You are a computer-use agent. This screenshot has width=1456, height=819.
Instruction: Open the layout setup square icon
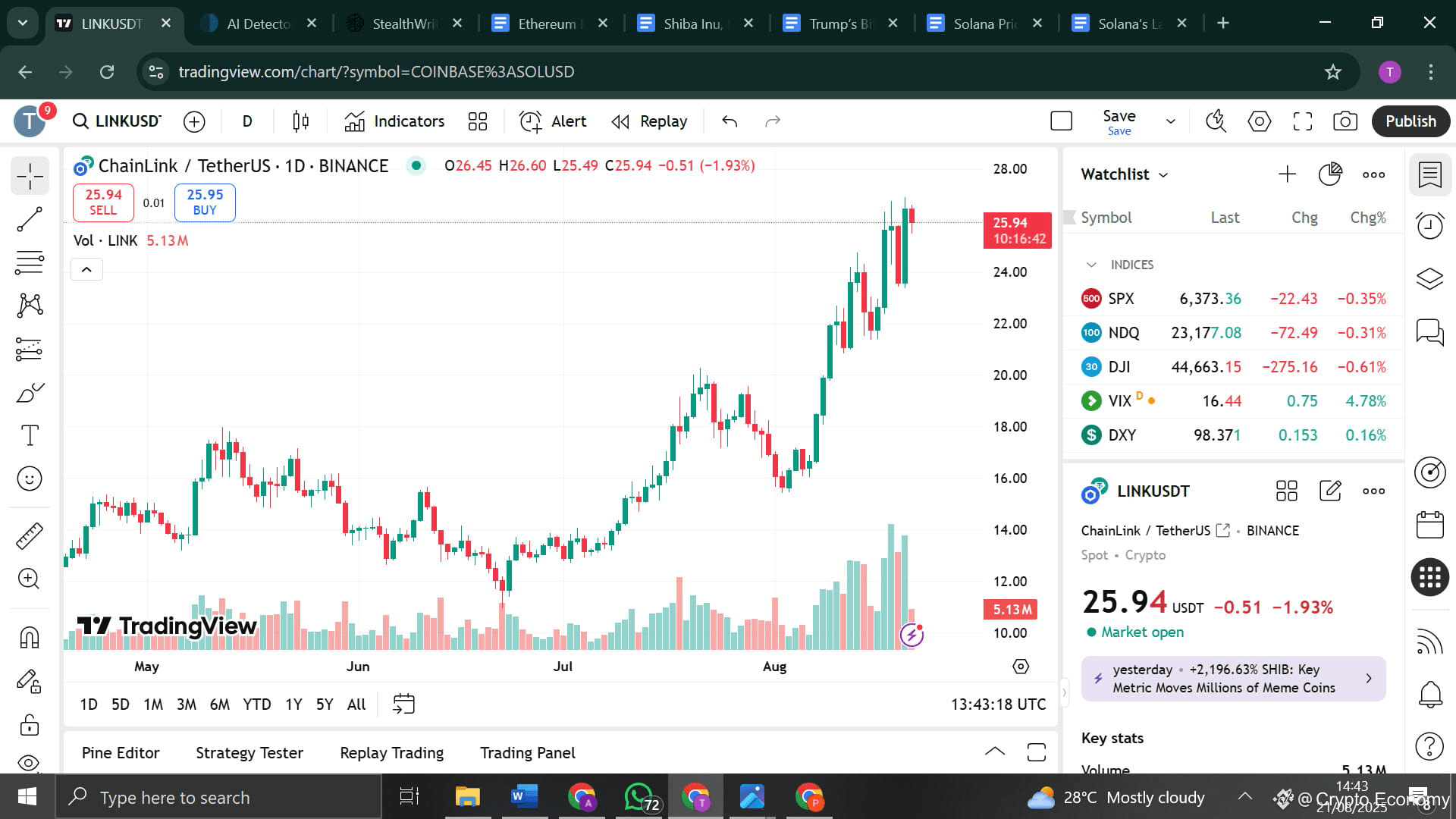click(1061, 121)
